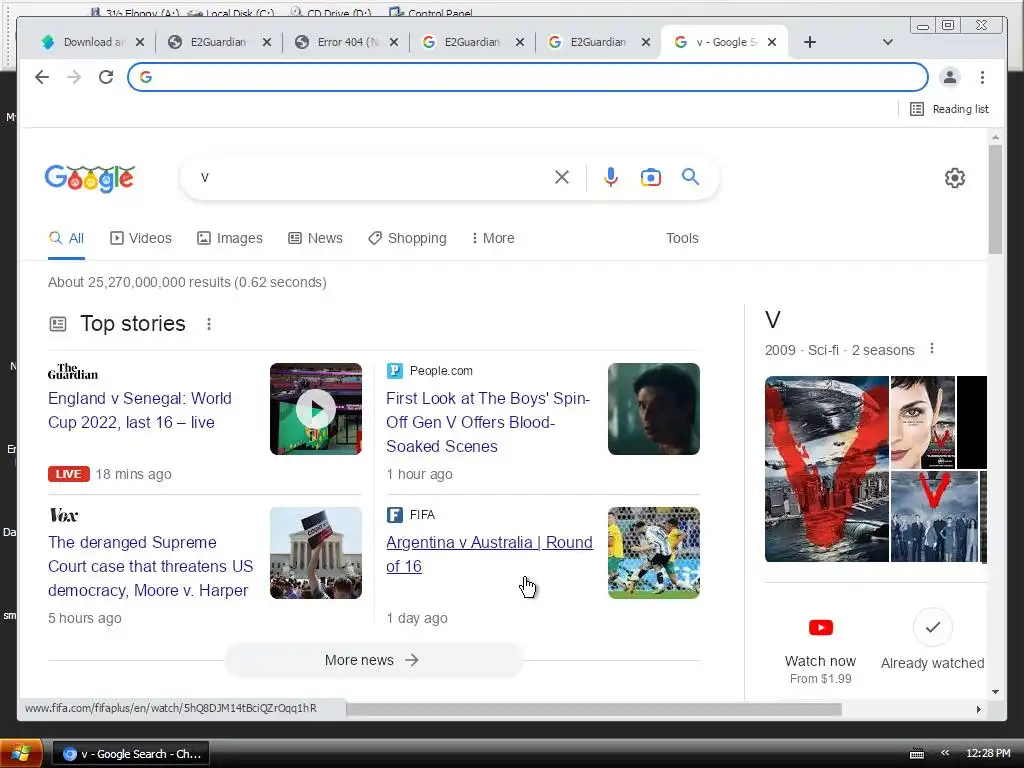Click the magnifier search button

tap(690, 176)
